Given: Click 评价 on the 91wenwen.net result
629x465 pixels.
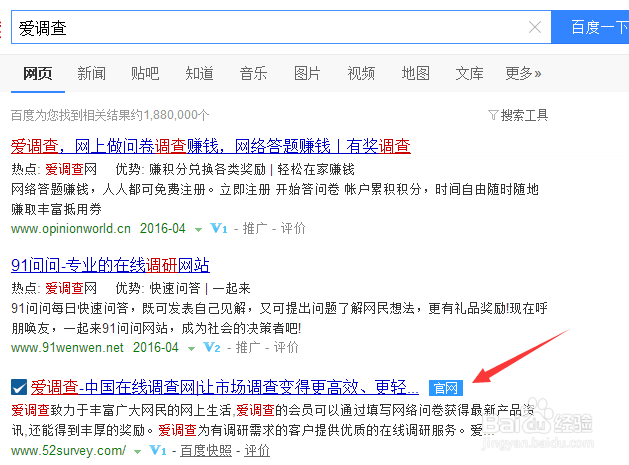Looking at the screenshot, I should point(286,347).
